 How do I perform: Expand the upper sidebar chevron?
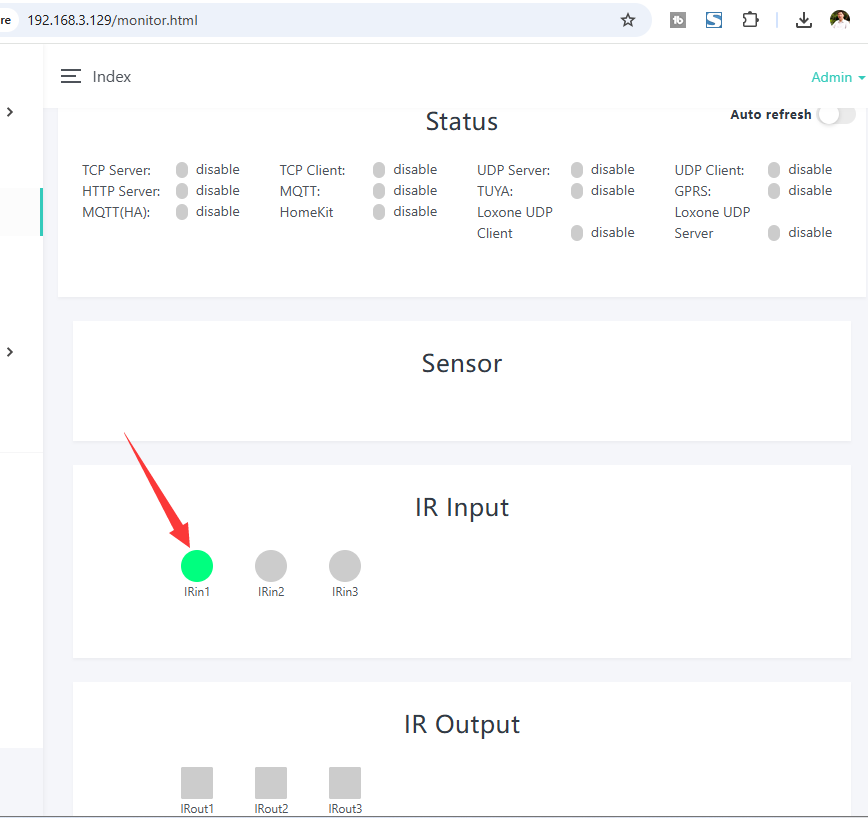pos(10,112)
